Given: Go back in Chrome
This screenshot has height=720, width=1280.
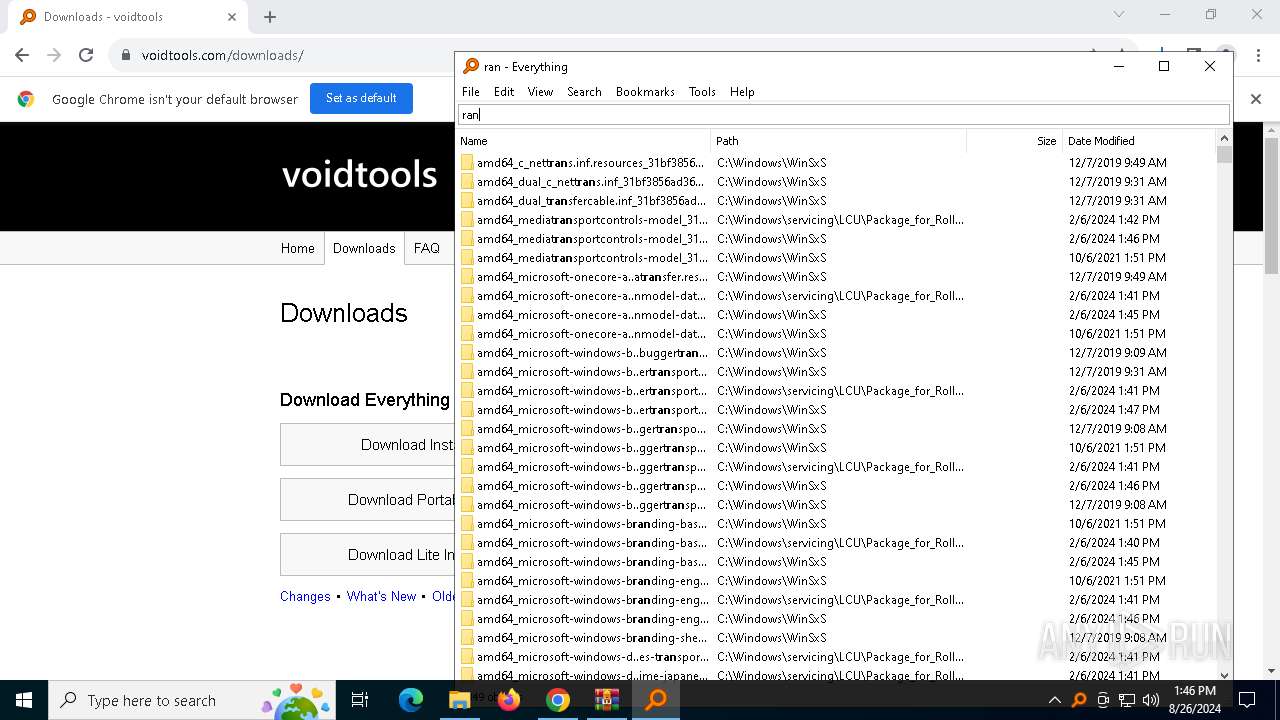Looking at the screenshot, I should 22,55.
